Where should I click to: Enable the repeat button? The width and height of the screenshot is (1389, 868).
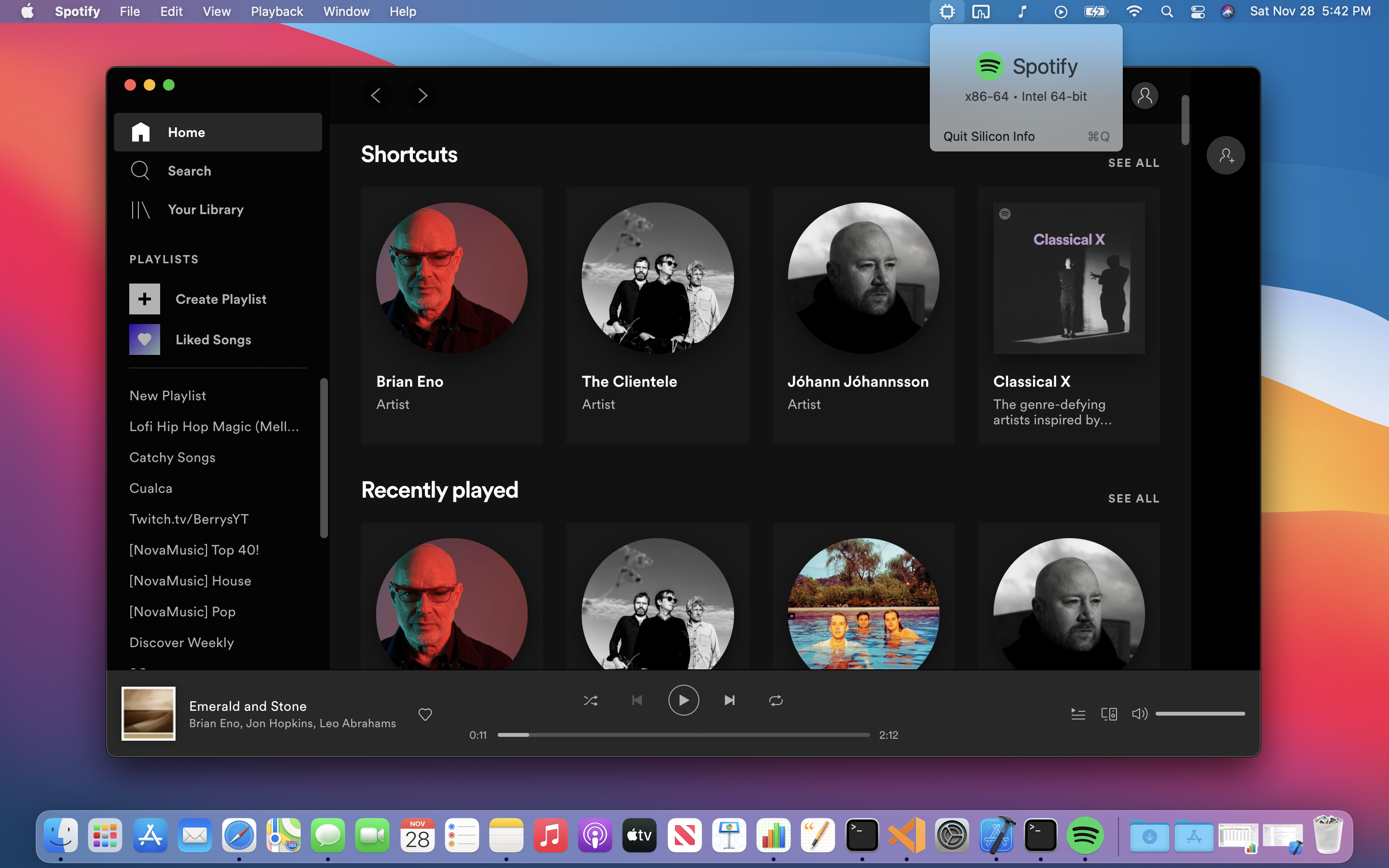(776, 700)
